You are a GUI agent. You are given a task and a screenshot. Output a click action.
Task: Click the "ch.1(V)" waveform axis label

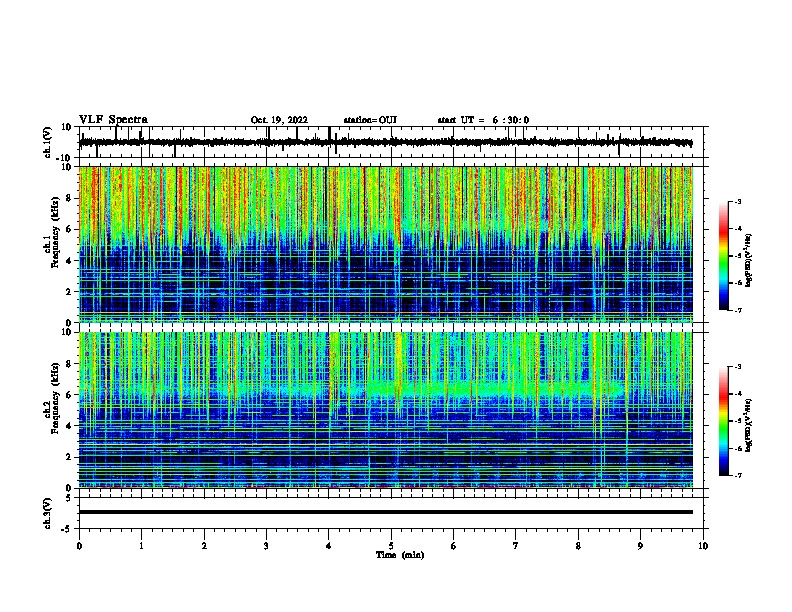click(48, 142)
